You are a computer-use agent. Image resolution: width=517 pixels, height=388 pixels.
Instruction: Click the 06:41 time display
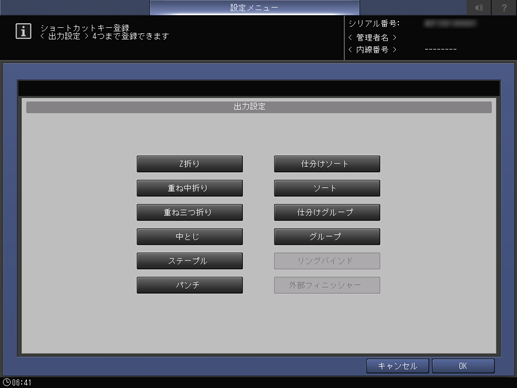(22, 382)
